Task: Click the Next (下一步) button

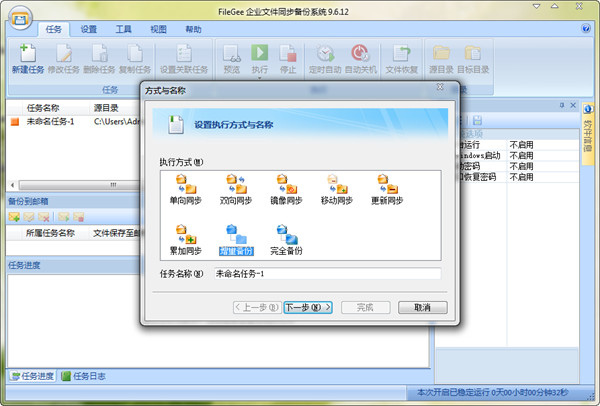Action: coord(308,307)
